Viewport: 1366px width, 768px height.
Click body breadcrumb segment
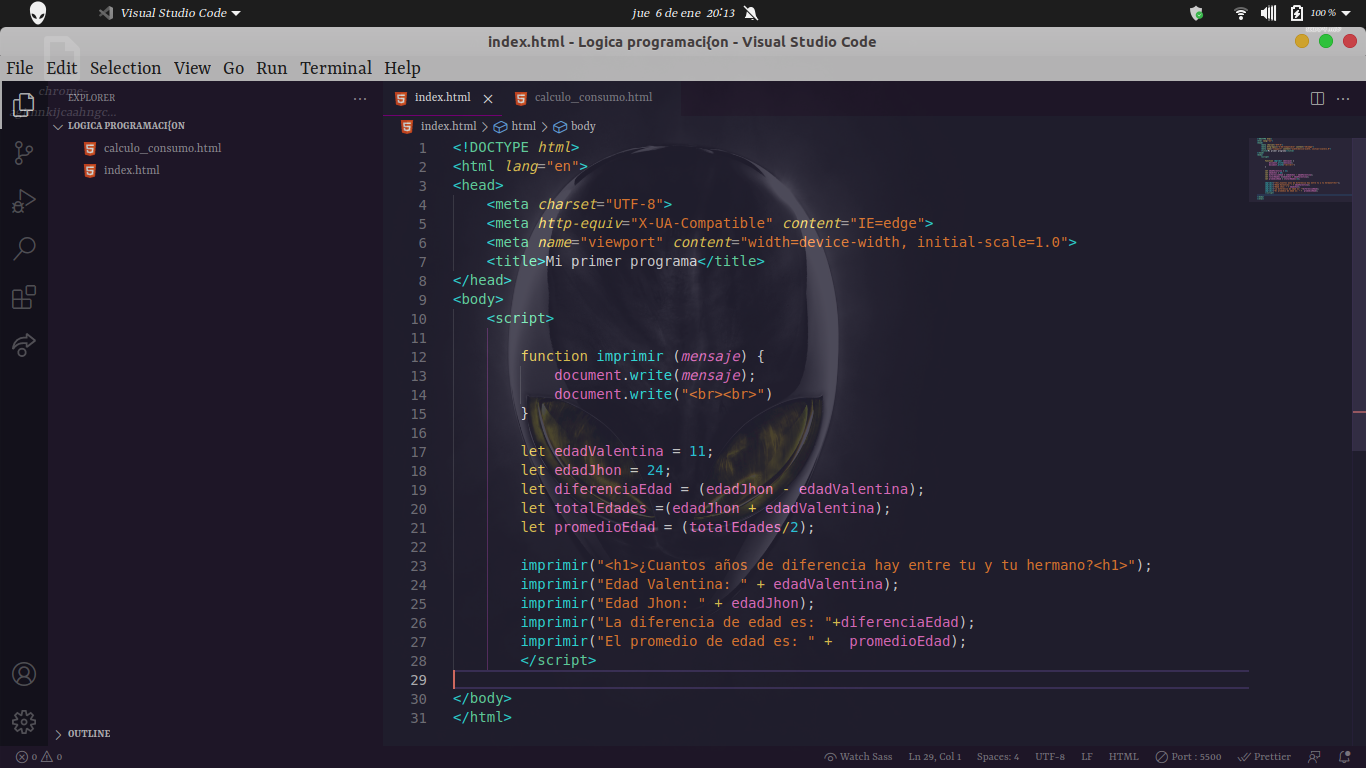tap(574, 126)
